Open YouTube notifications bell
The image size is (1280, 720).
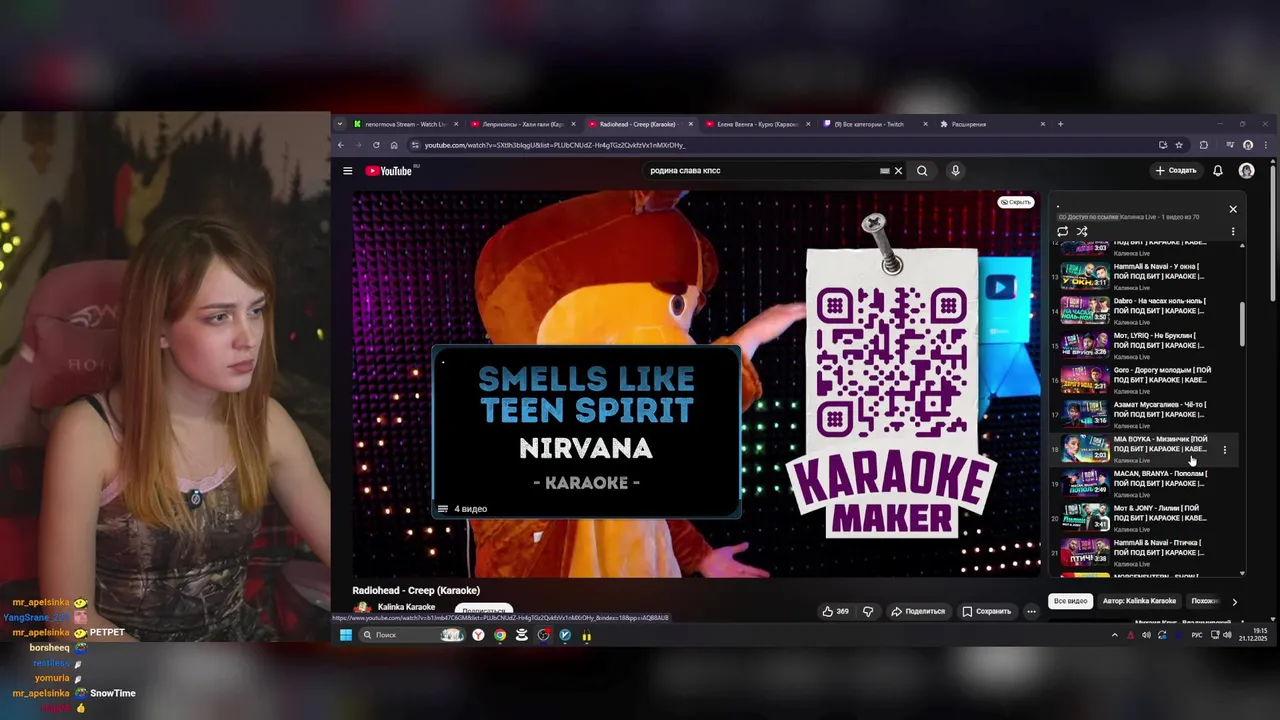point(1217,171)
